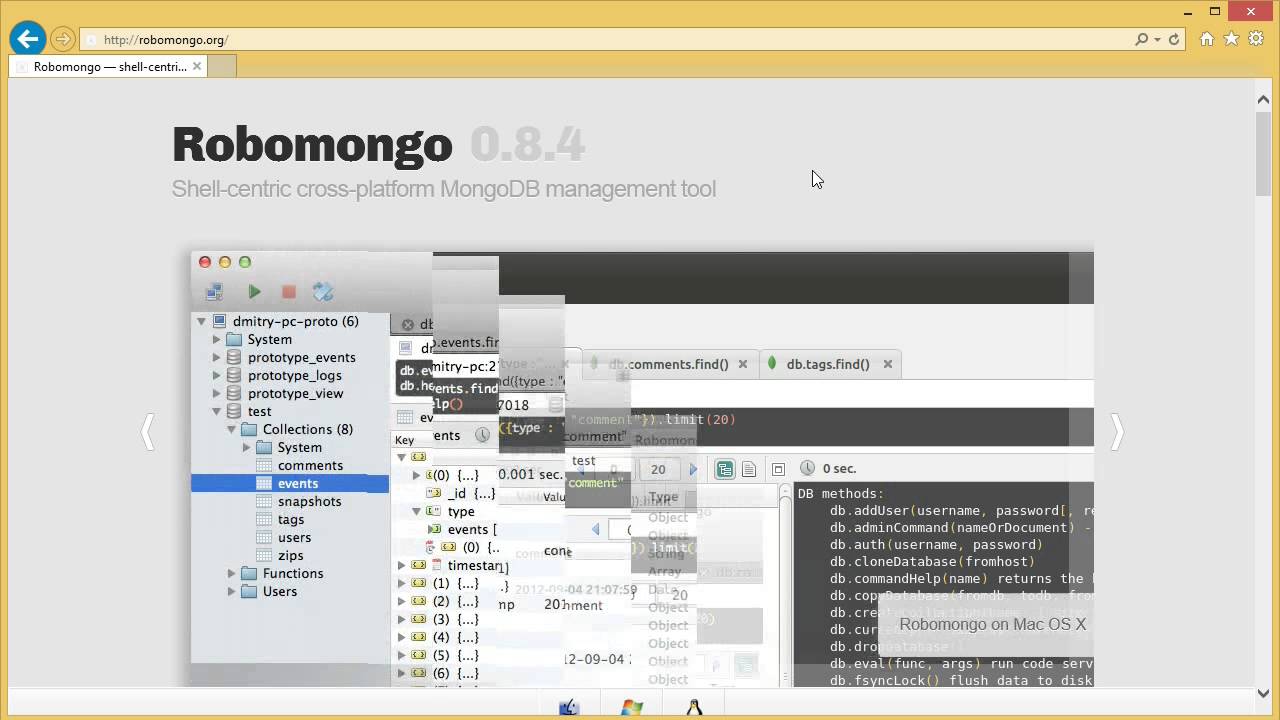Select the comments collection
Image resolution: width=1280 pixels, height=720 pixels.
tap(310, 466)
